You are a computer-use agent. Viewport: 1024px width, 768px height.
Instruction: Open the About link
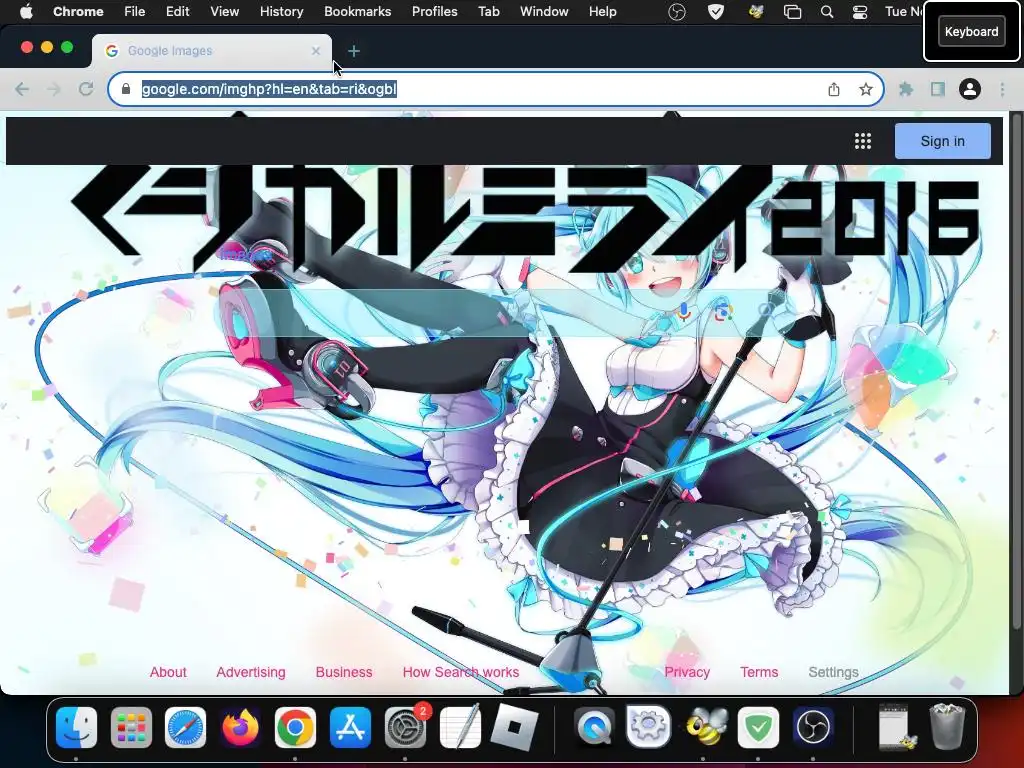click(168, 672)
